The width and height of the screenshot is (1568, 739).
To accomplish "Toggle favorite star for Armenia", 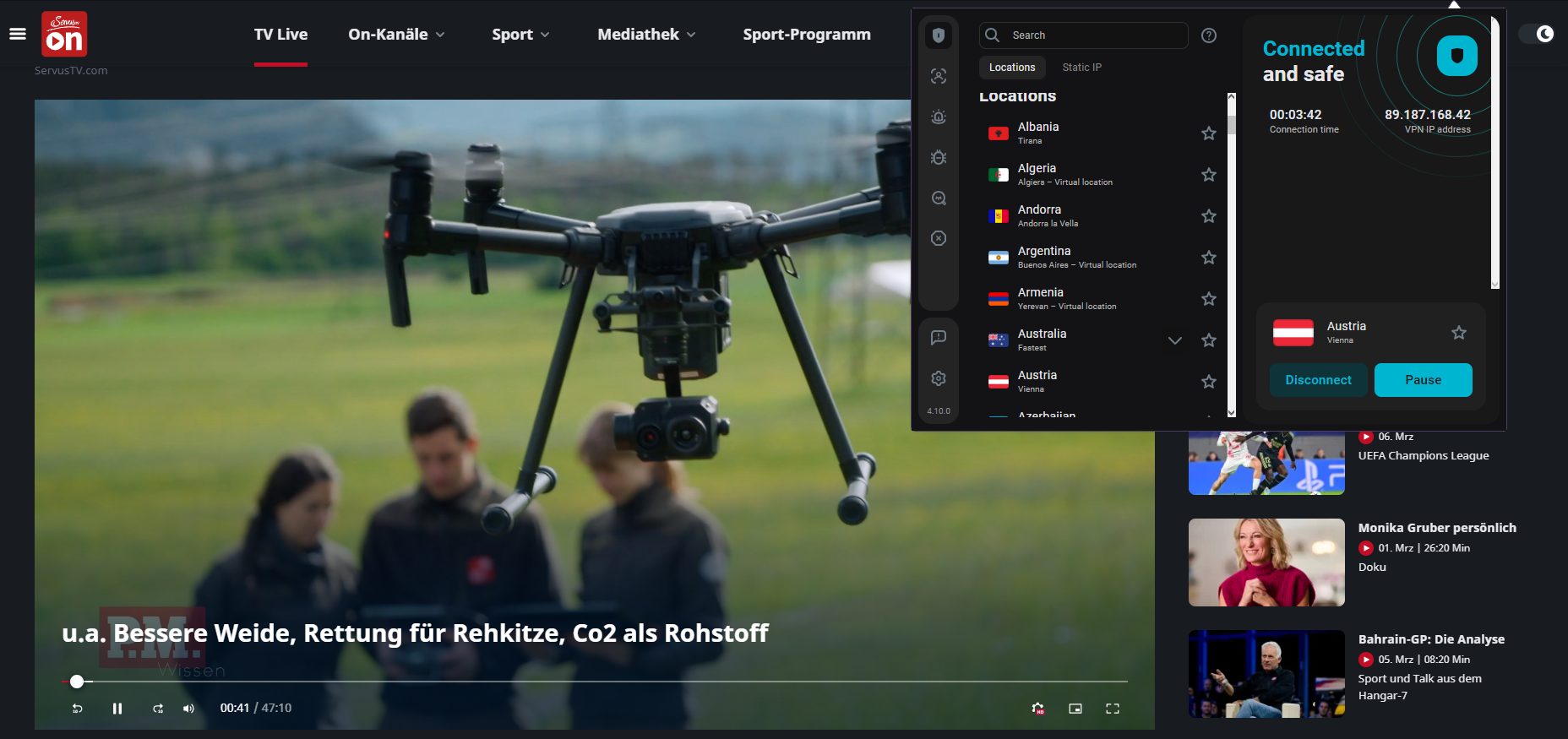I will point(1209,299).
